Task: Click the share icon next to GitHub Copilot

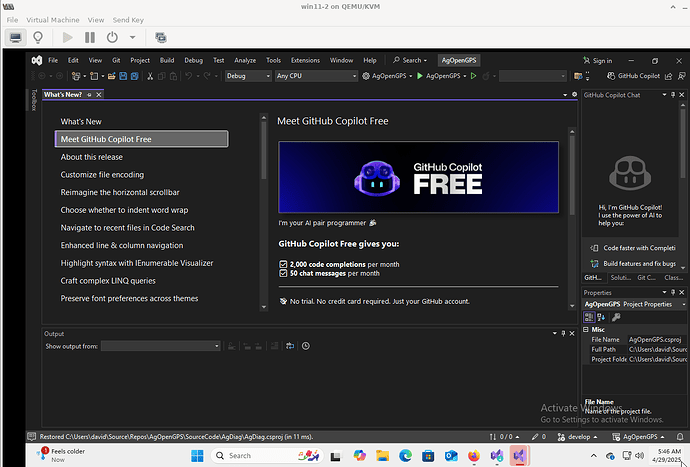Action: [x=669, y=76]
